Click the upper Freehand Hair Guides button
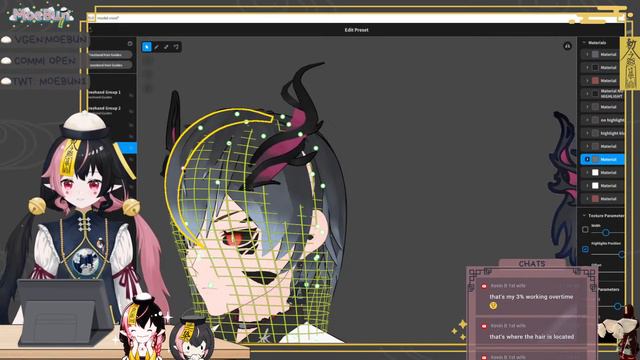This screenshot has height=360, width=640. tap(109, 55)
